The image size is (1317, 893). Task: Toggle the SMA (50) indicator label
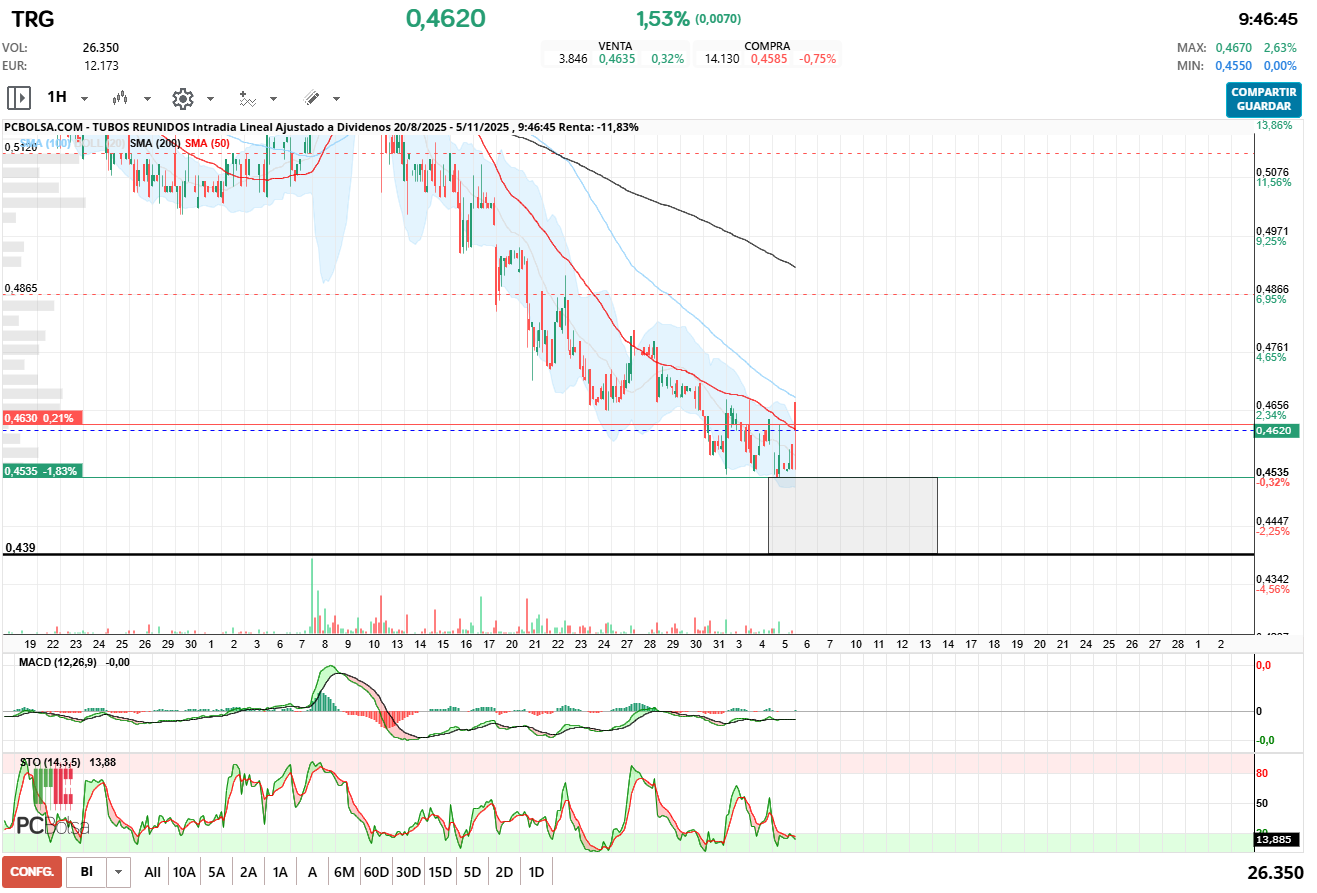tap(207, 144)
